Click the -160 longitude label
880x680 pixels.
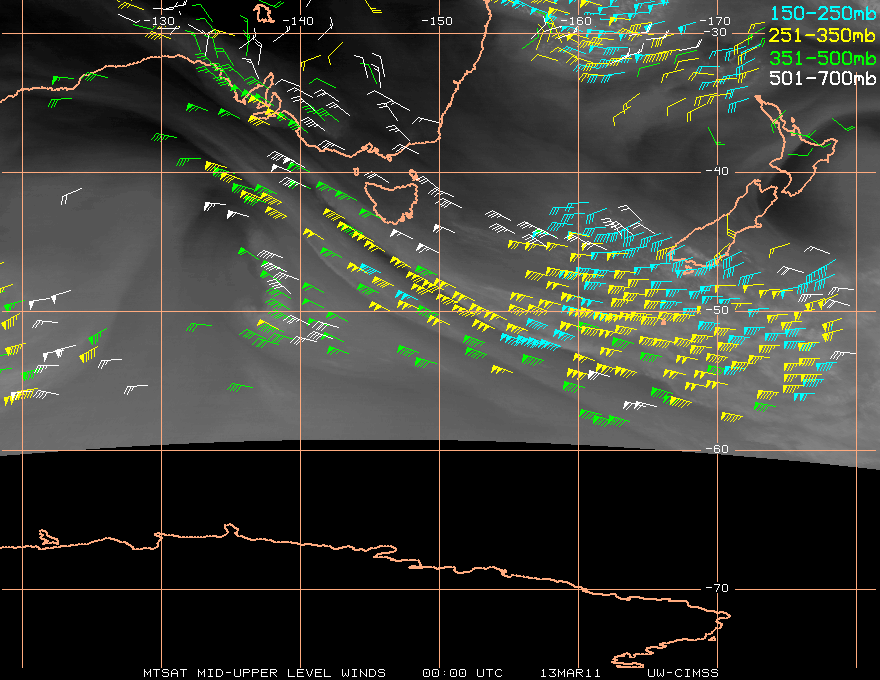pos(576,21)
